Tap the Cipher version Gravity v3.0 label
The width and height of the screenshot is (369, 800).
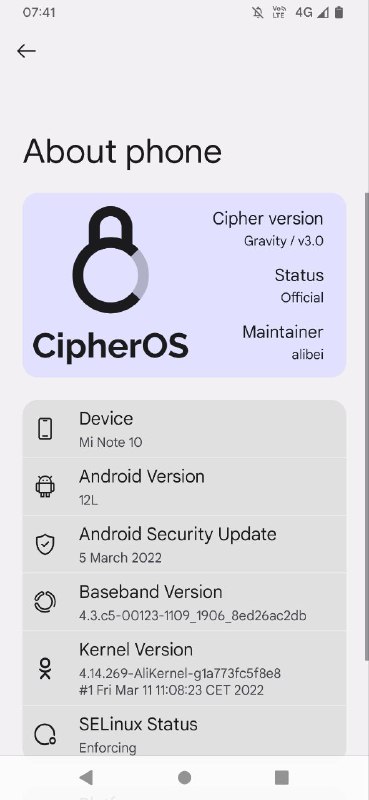[x=268, y=229]
